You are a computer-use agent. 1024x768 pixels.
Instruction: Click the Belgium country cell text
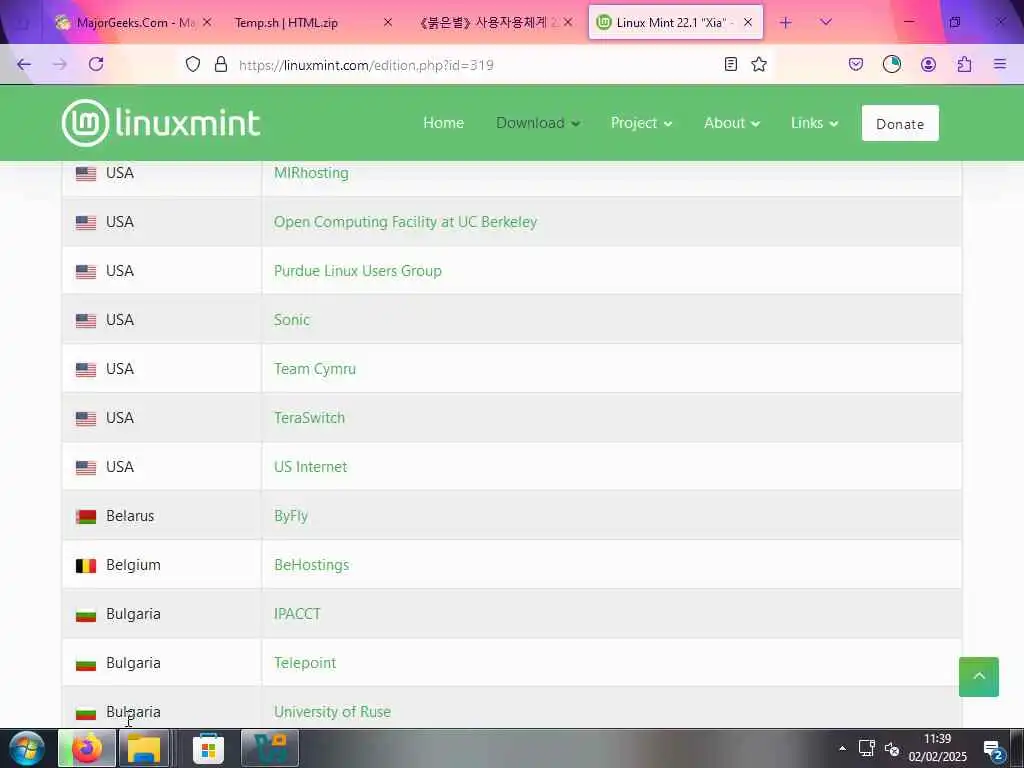click(x=133, y=565)
